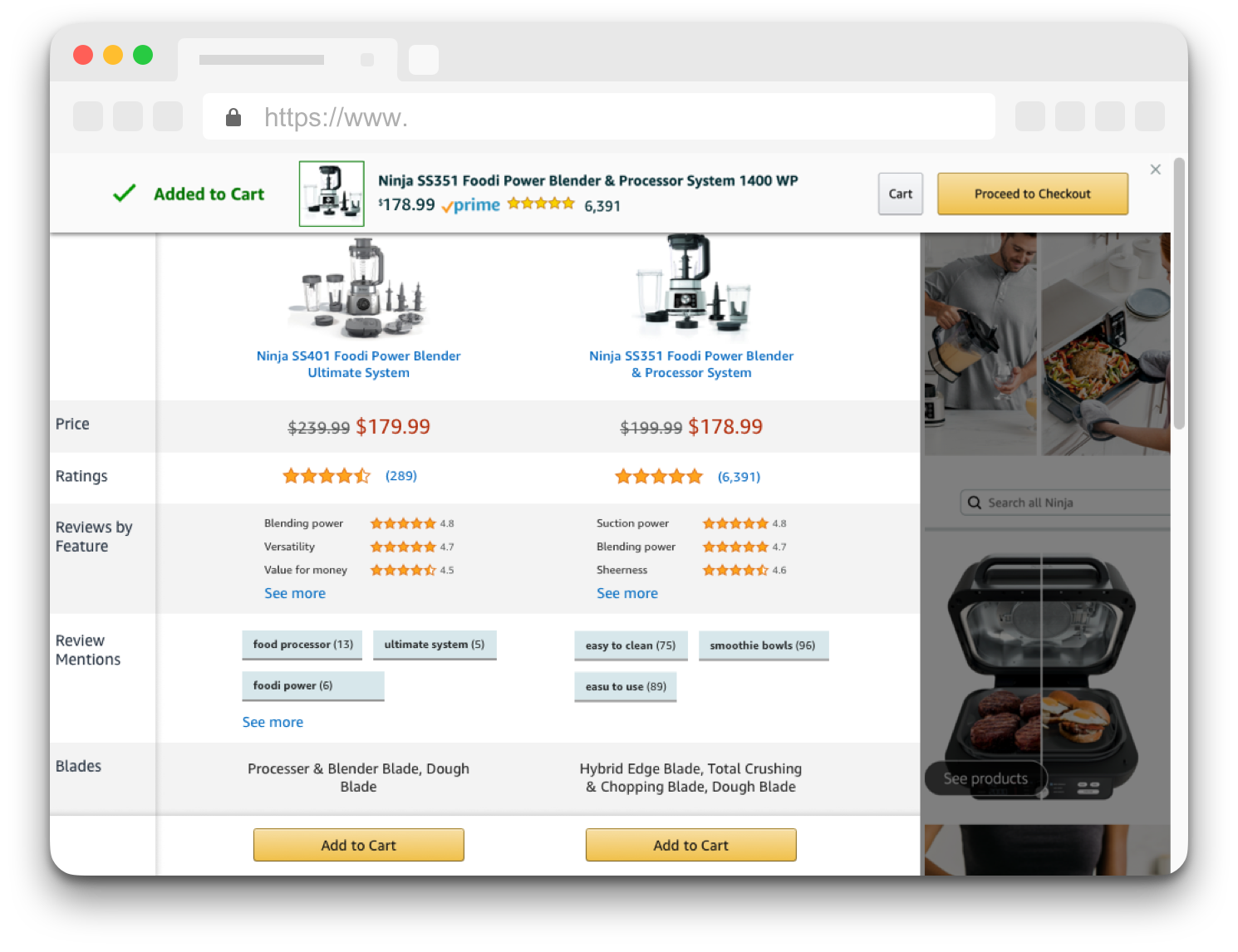Click the page vertical scrollbar
Image resolution: width=1238 pixels, height=952 pixels.
click(1179, 294)
